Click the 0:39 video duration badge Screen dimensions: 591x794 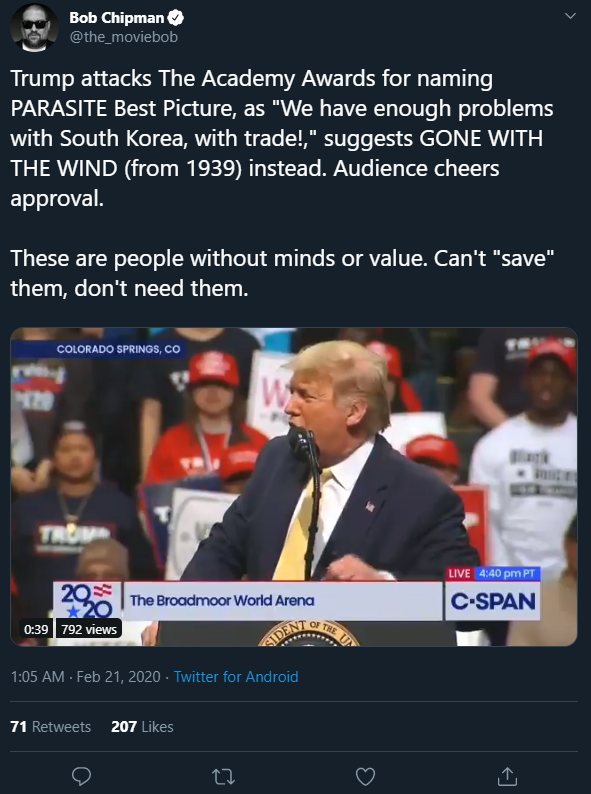point(36,629)
